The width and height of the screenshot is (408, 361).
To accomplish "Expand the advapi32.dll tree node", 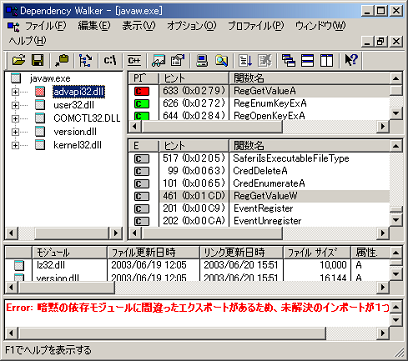I will 15,92.
